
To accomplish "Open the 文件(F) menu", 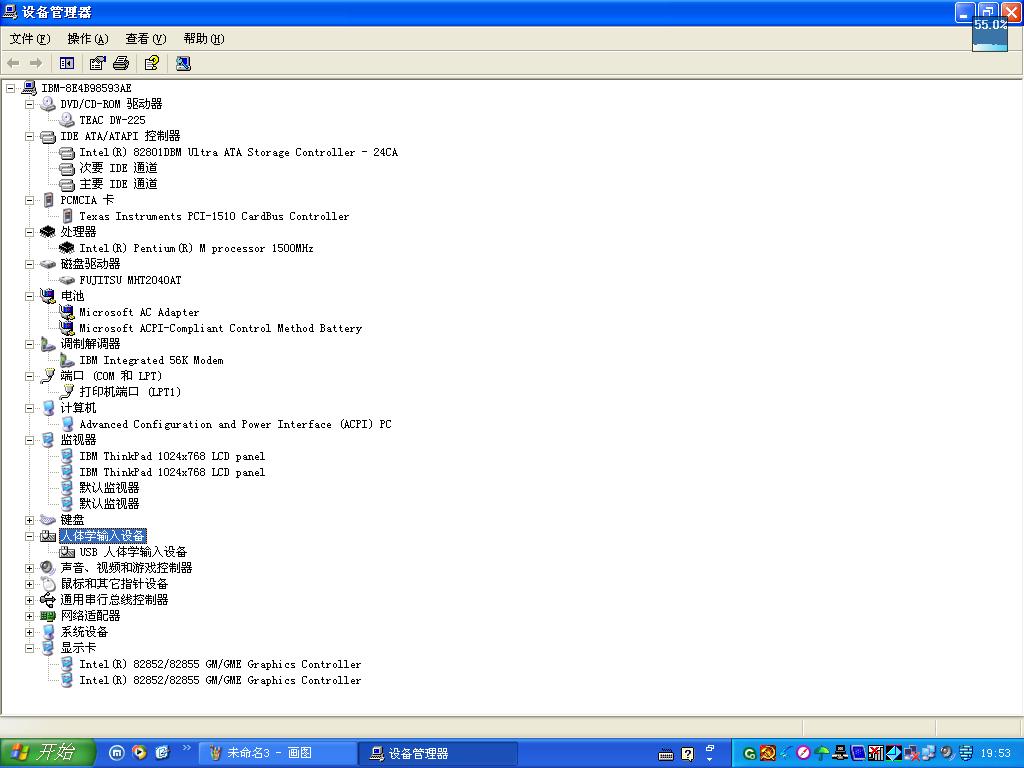I will point(29,39).
